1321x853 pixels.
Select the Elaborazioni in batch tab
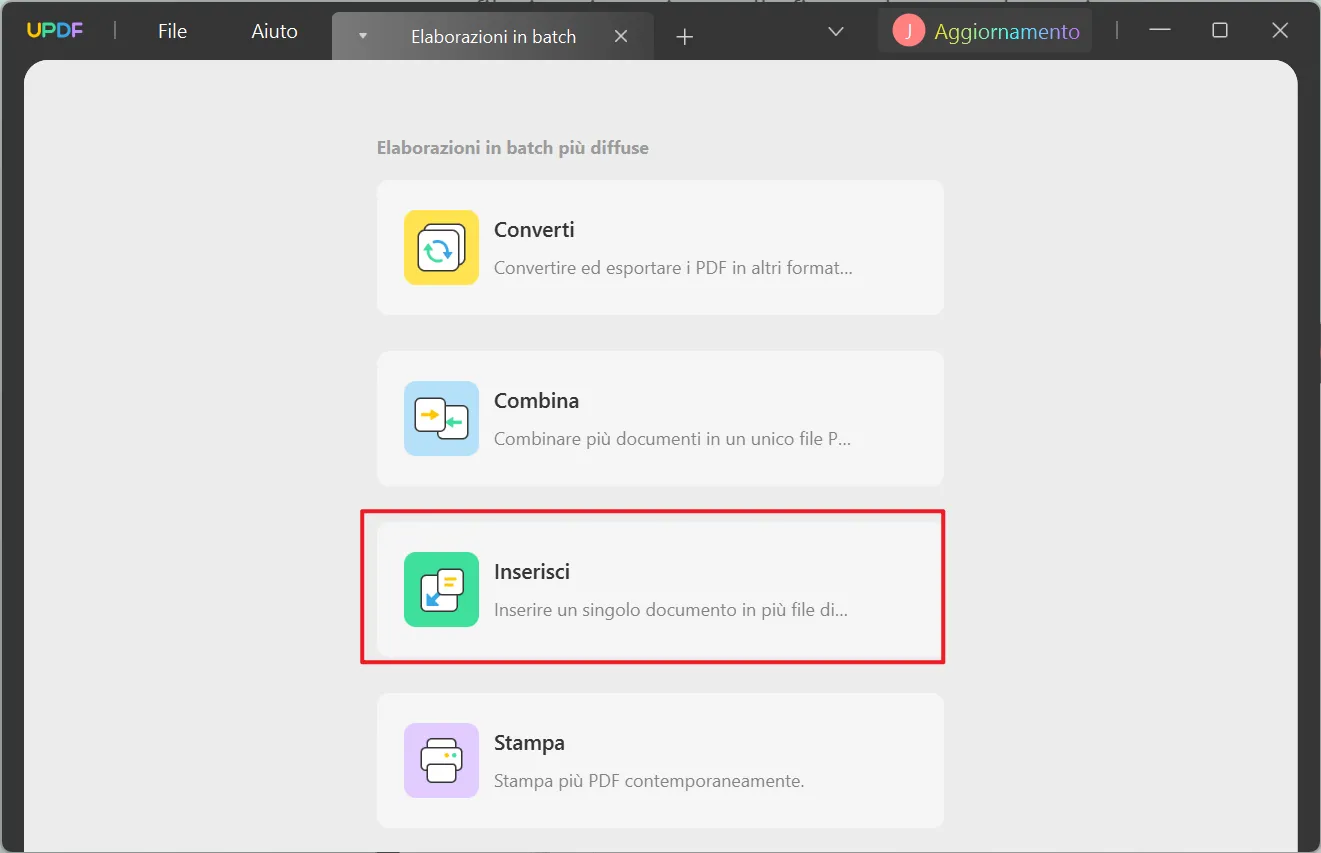(493, 36)
